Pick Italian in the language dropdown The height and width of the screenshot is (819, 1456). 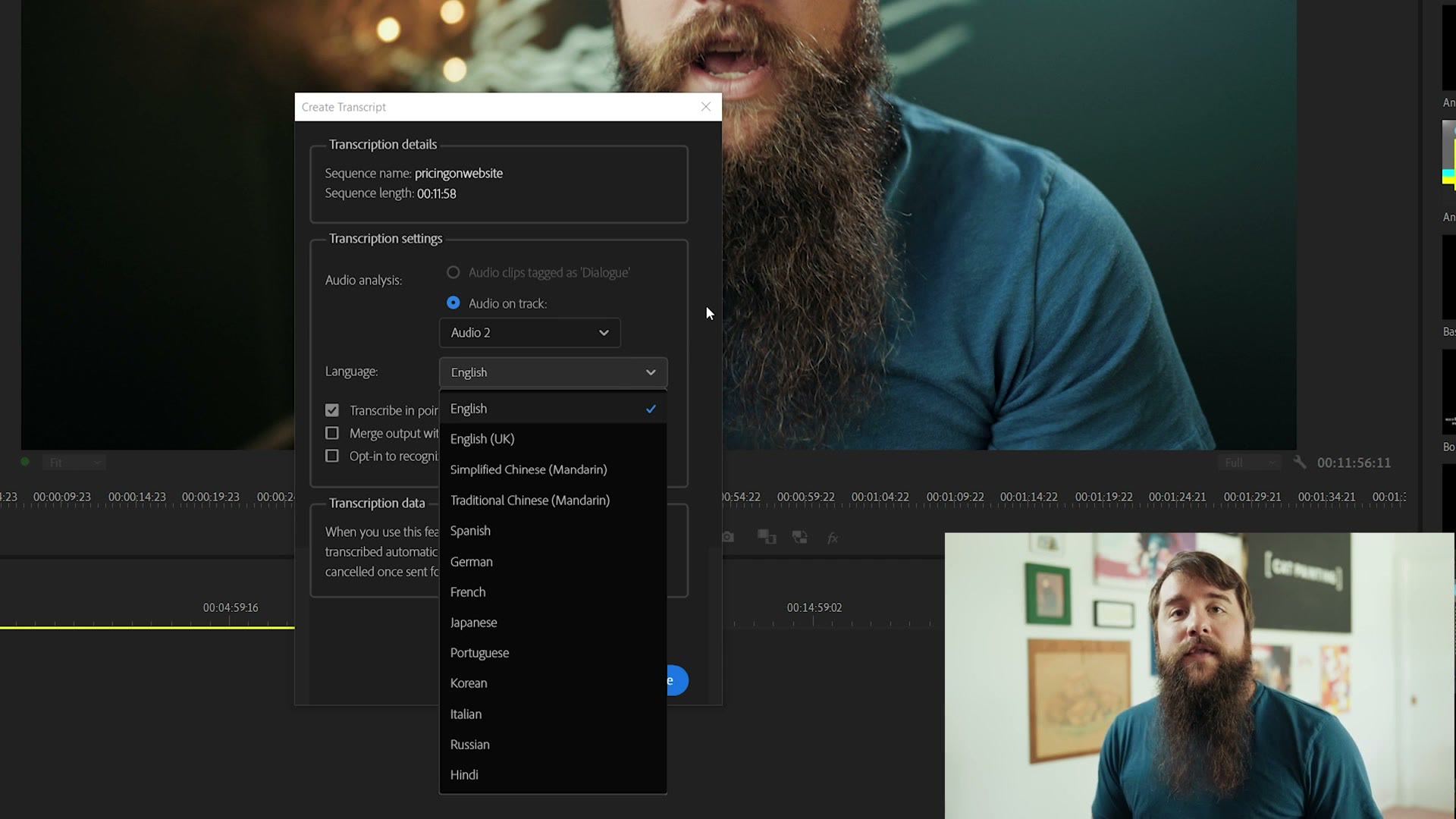(x=554, y=714)
